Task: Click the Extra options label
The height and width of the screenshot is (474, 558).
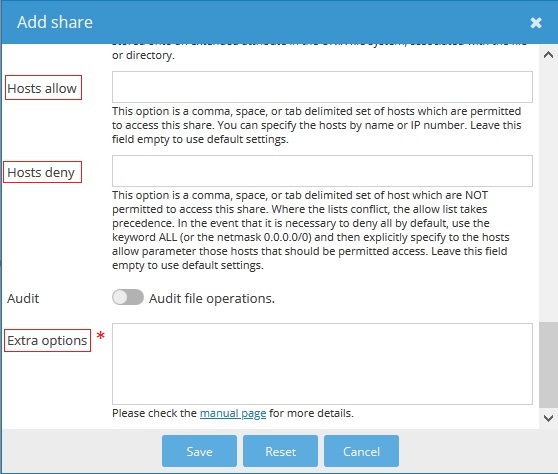Action: pyautogui.click(x=47, y=341)
